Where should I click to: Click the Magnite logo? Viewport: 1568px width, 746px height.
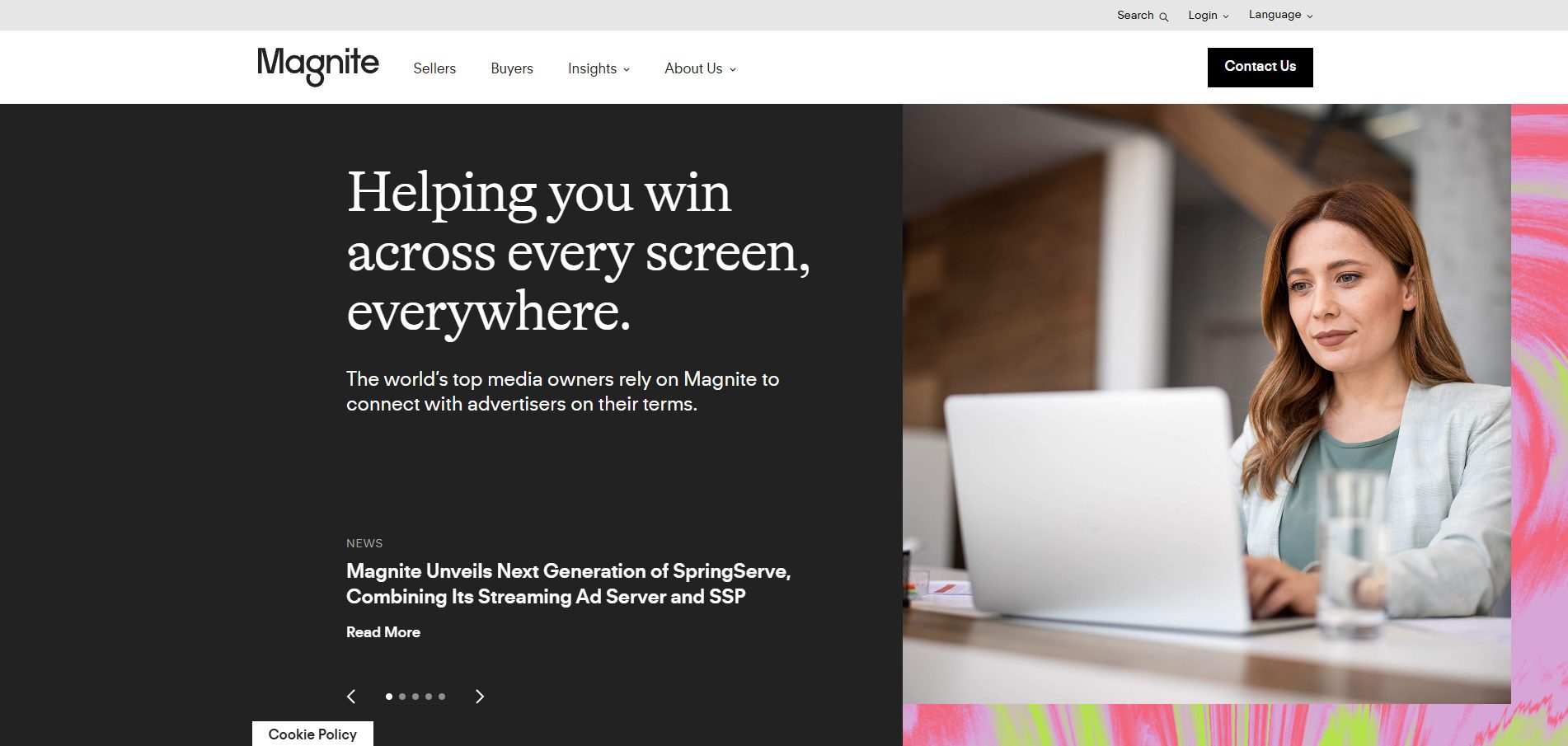point(317,66)
